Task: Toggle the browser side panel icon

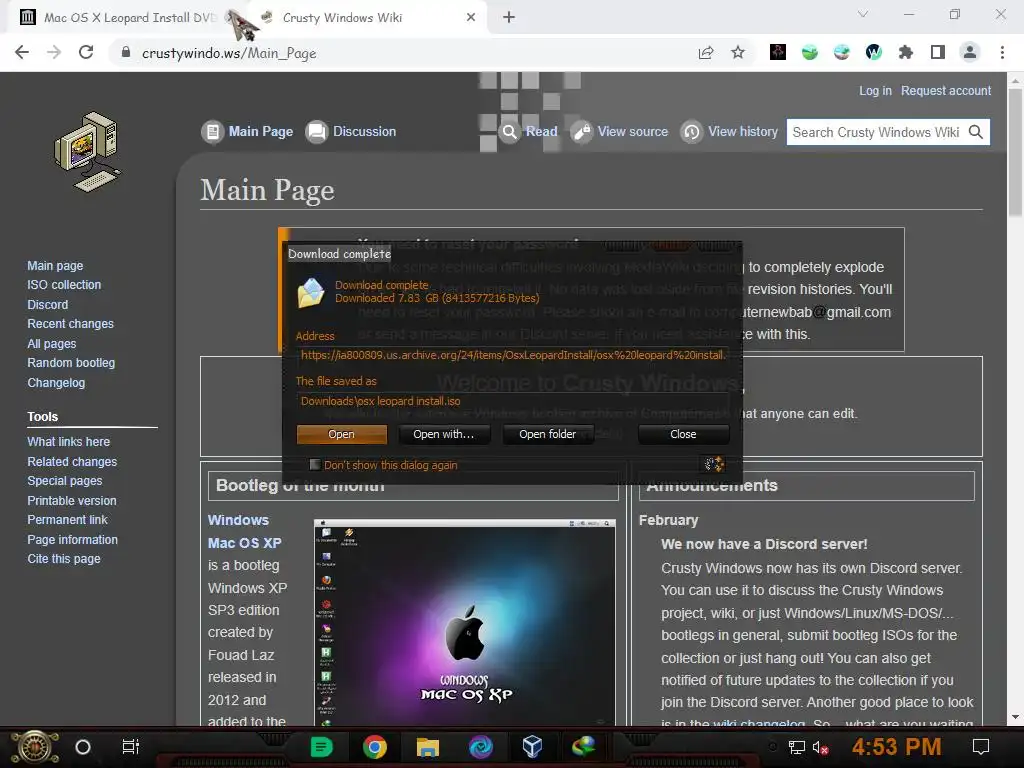Action: tap(938, 52)
